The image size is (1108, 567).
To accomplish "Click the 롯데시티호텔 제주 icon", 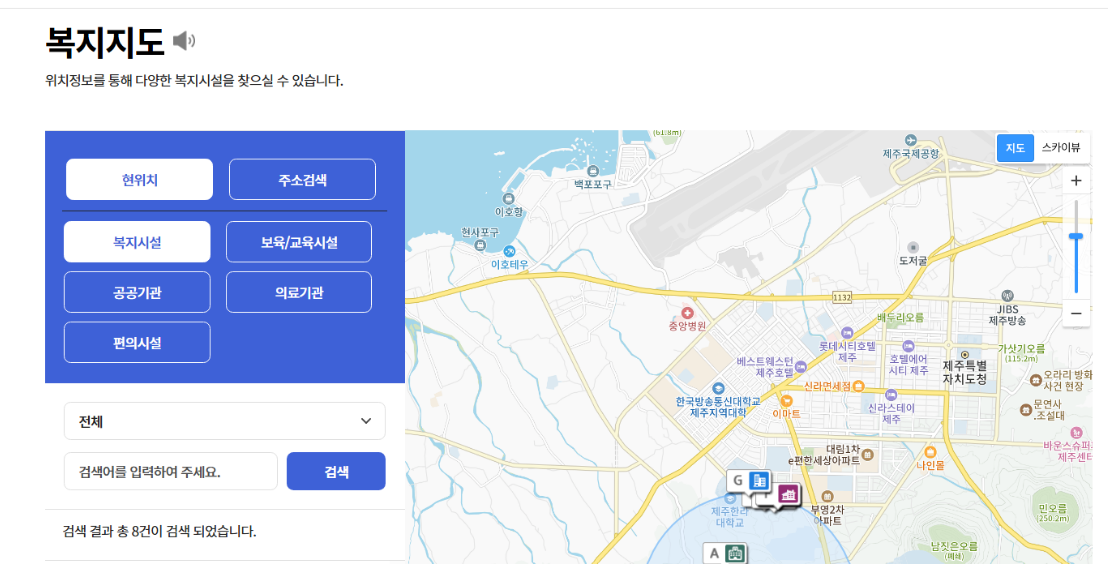I will point(847,333).
